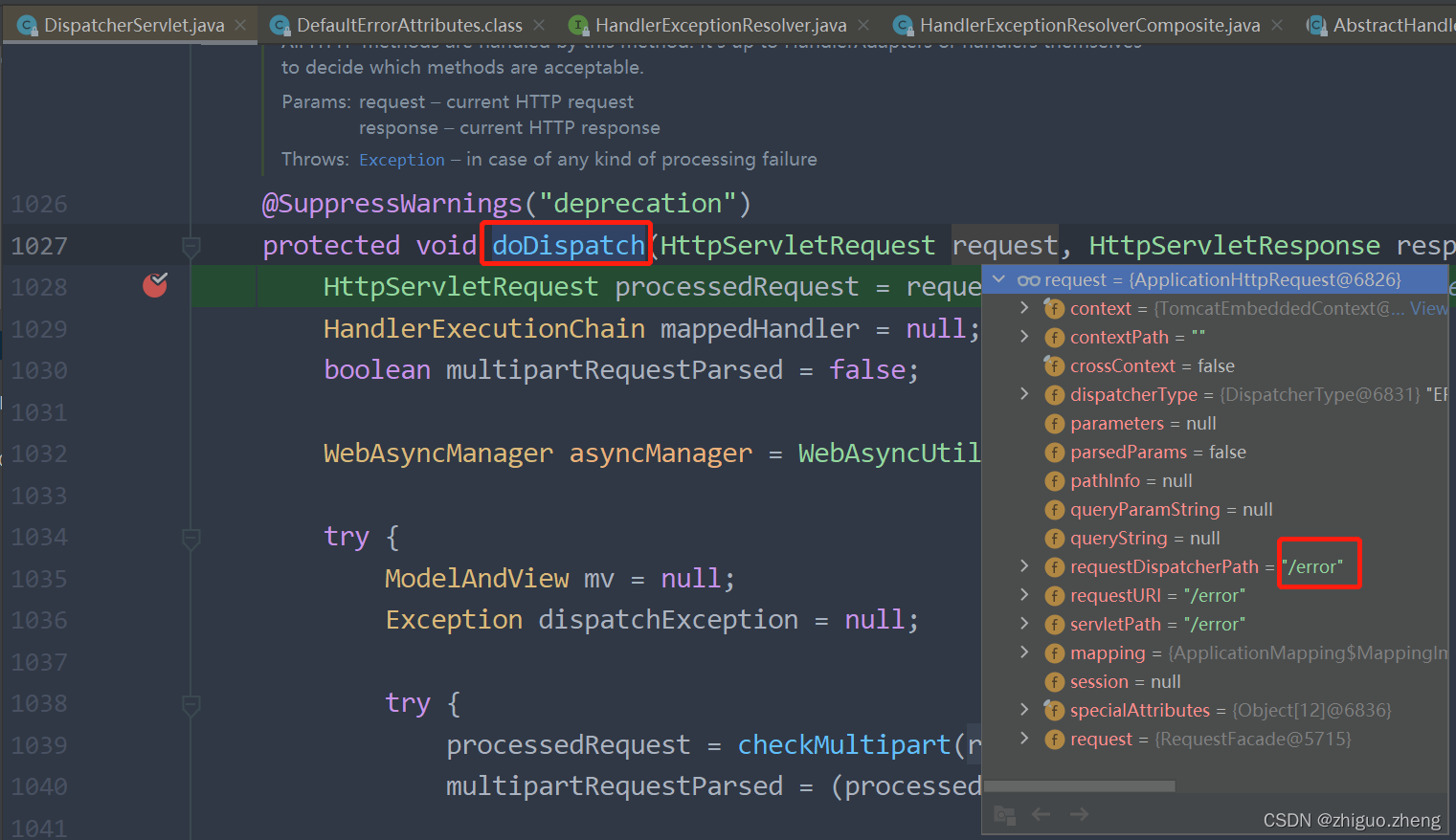This screenshot has height=840, width=1456.
Task: Click the DefaultErrorAttributes.class file icon
Action: pos(280,25)
